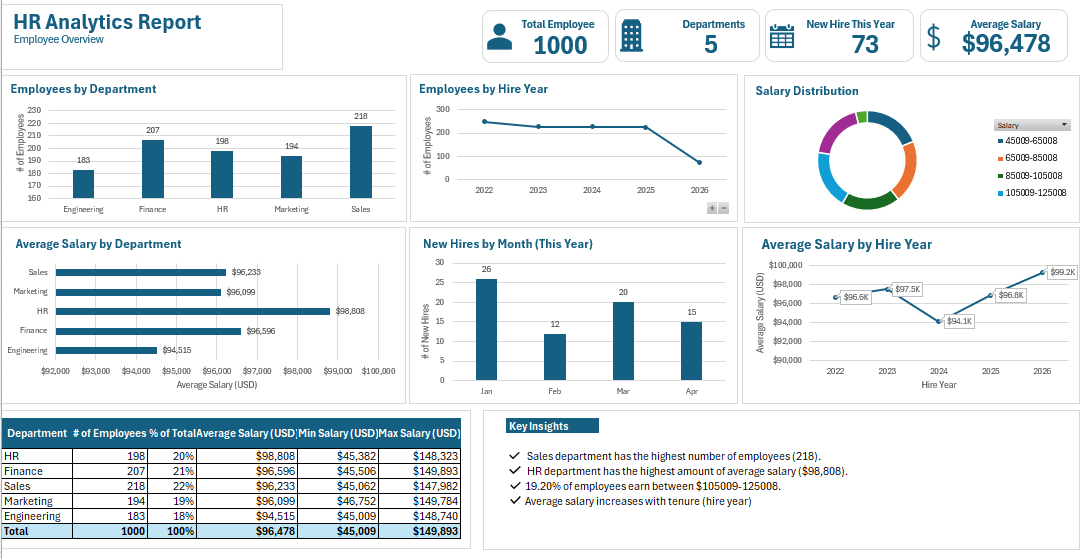The image size is (1091, 559).
Task: Select the Sales bar labeled 218
Action: [x=360, y=162]
